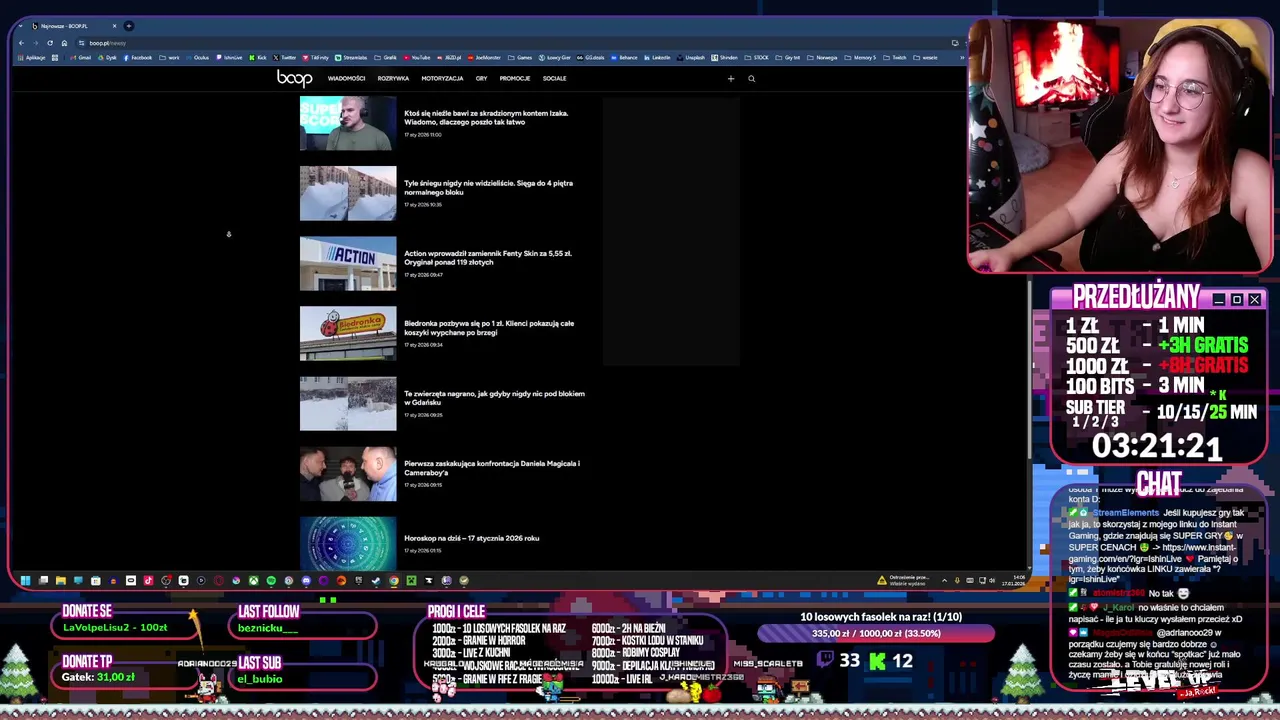Viewport: 1280px width, 720px height.
Task: Open article about animals recorded in Gdańsk
Action: coord(494,398)
